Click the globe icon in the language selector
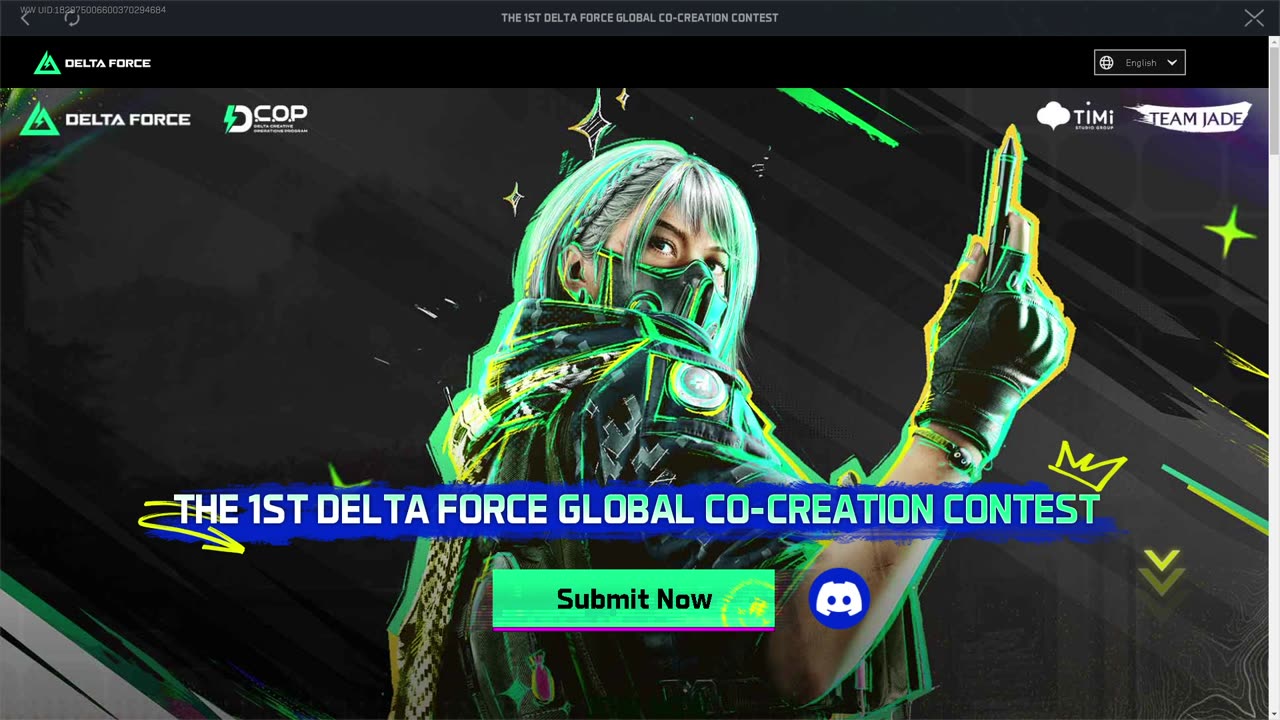The height and width of the screenshot is (720, 1280). pos(1106,63)
